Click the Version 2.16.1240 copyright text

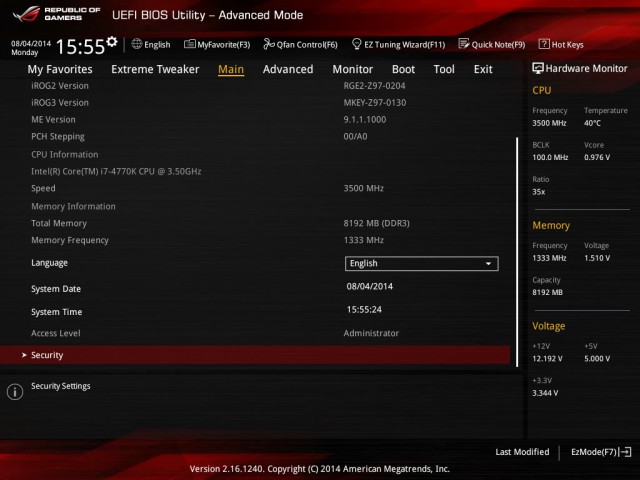(x=320, y=469)
